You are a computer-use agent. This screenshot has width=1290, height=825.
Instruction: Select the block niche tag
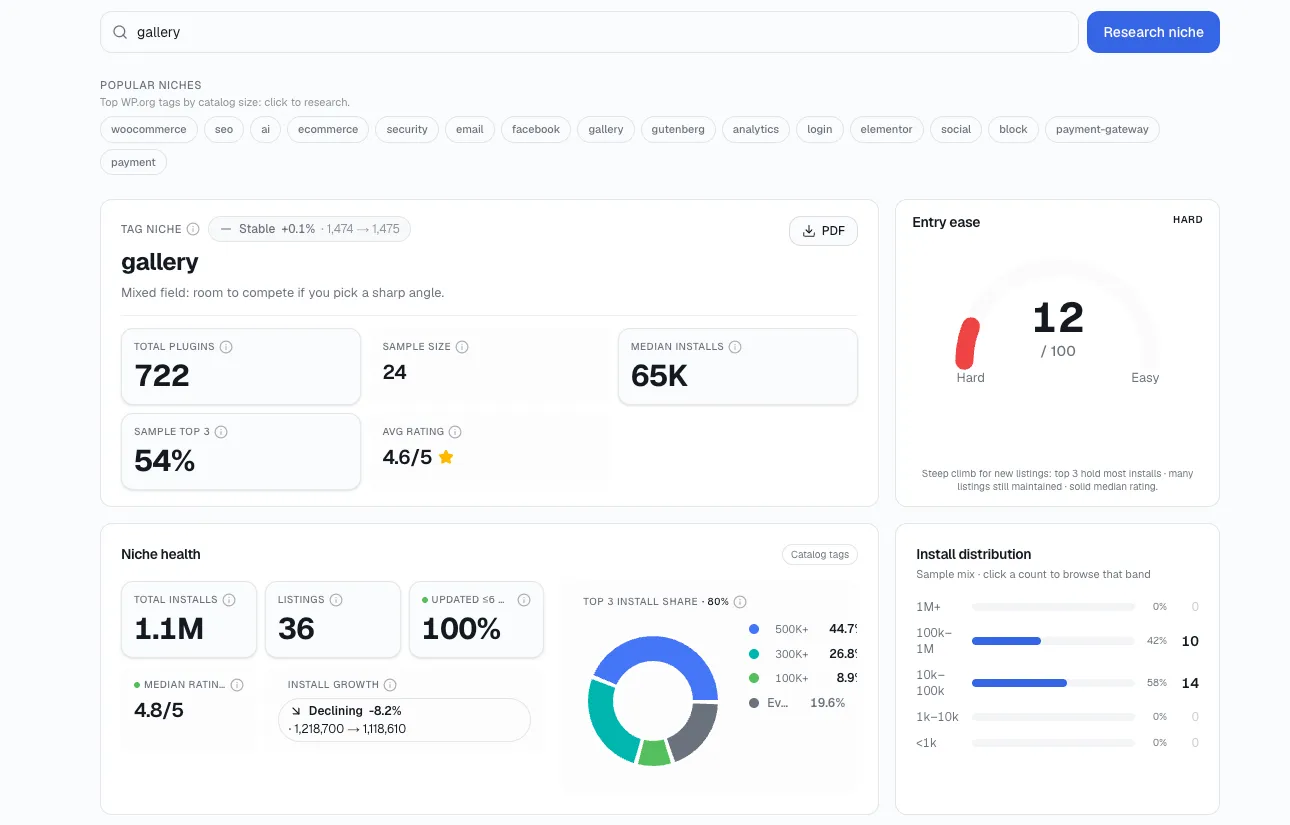1013,129
